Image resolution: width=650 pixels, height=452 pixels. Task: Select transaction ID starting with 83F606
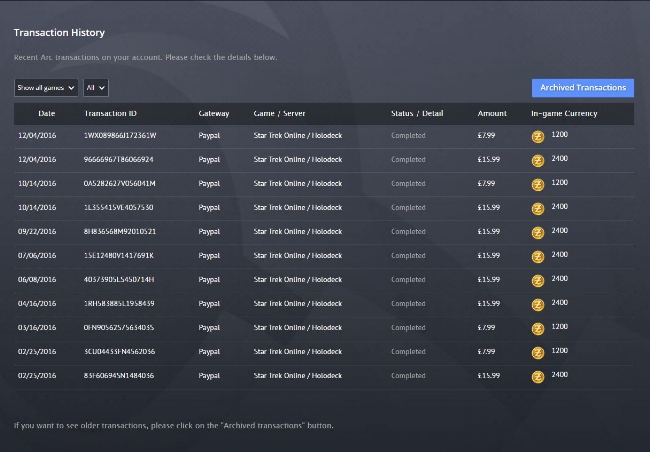tap(119, 376)
